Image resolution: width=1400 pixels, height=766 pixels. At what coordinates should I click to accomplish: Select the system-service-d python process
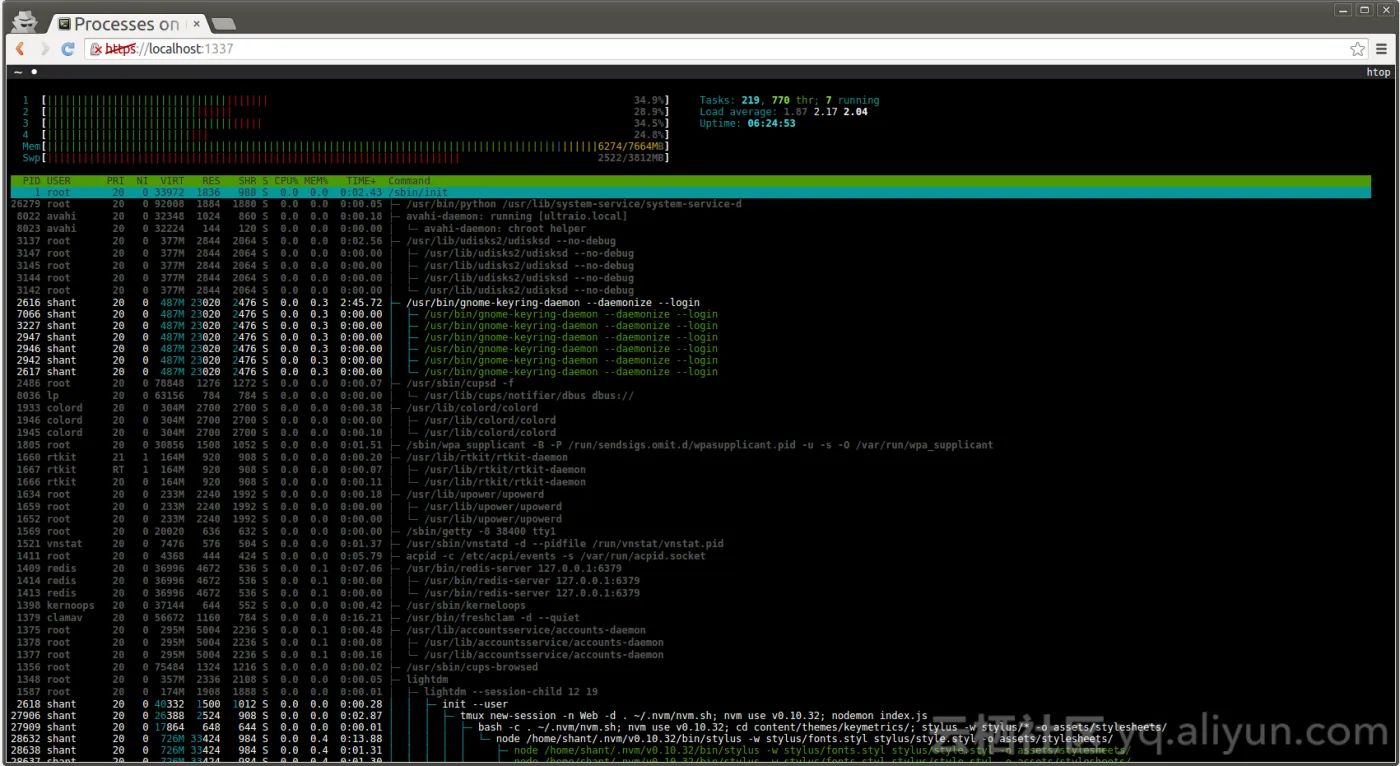tap(690, 204)
